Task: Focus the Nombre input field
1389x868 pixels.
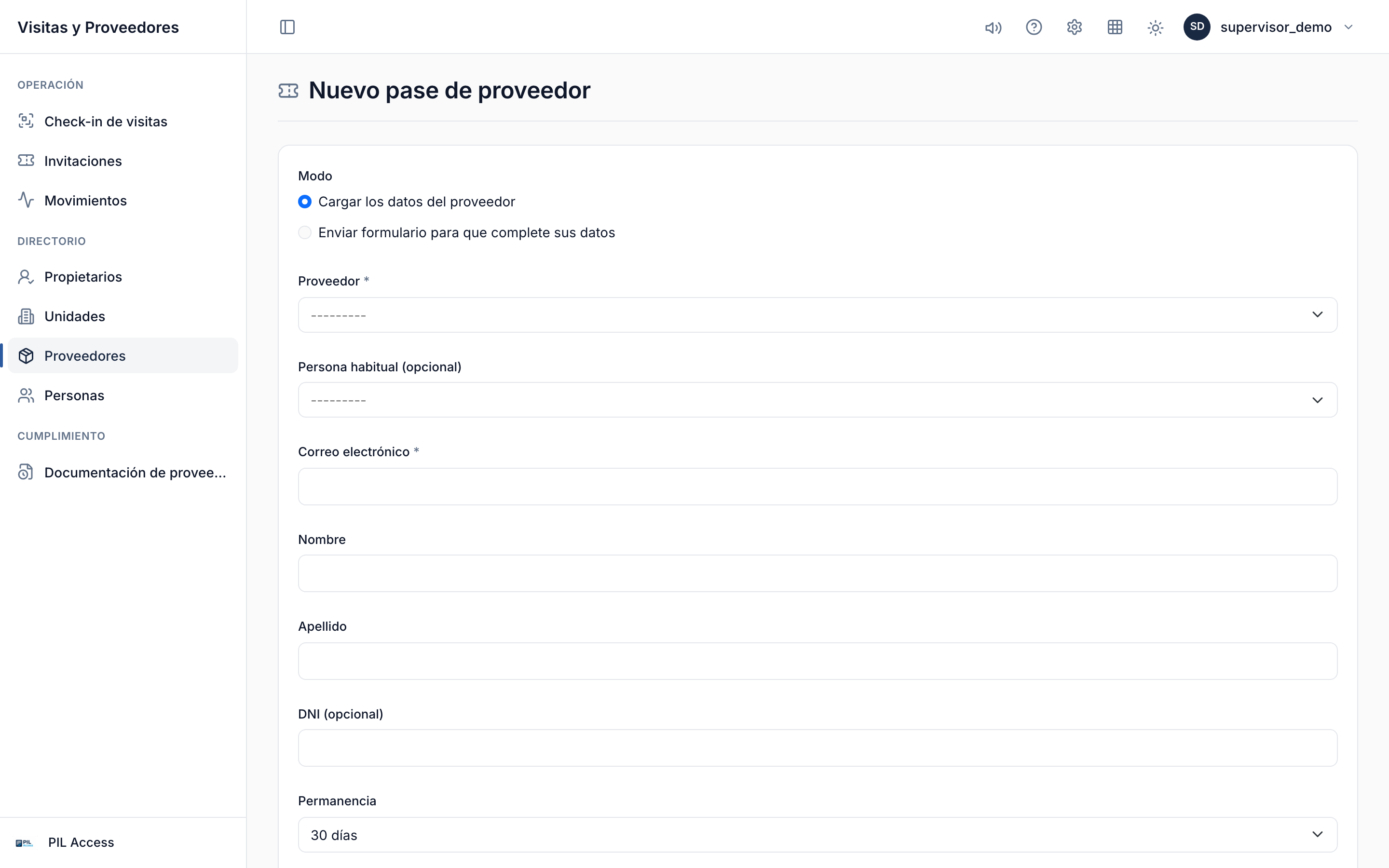Action: tap(817, 573)
